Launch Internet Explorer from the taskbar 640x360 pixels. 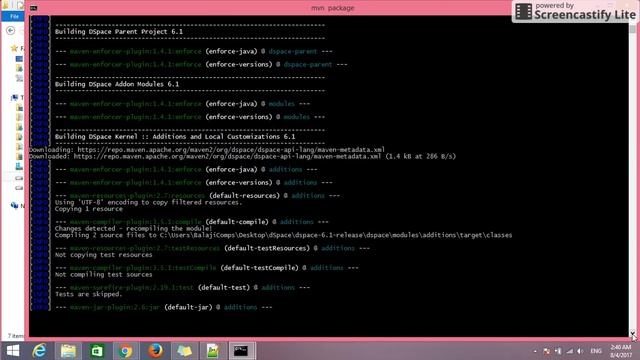click(x=40, y=351)
